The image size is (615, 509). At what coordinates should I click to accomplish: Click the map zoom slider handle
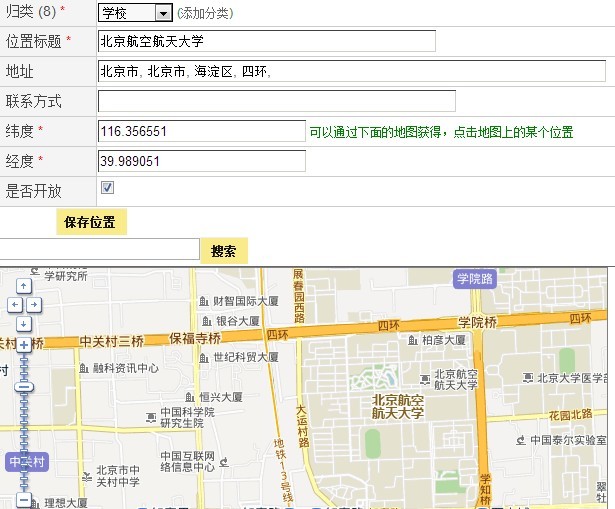click(x=24, y=387)
